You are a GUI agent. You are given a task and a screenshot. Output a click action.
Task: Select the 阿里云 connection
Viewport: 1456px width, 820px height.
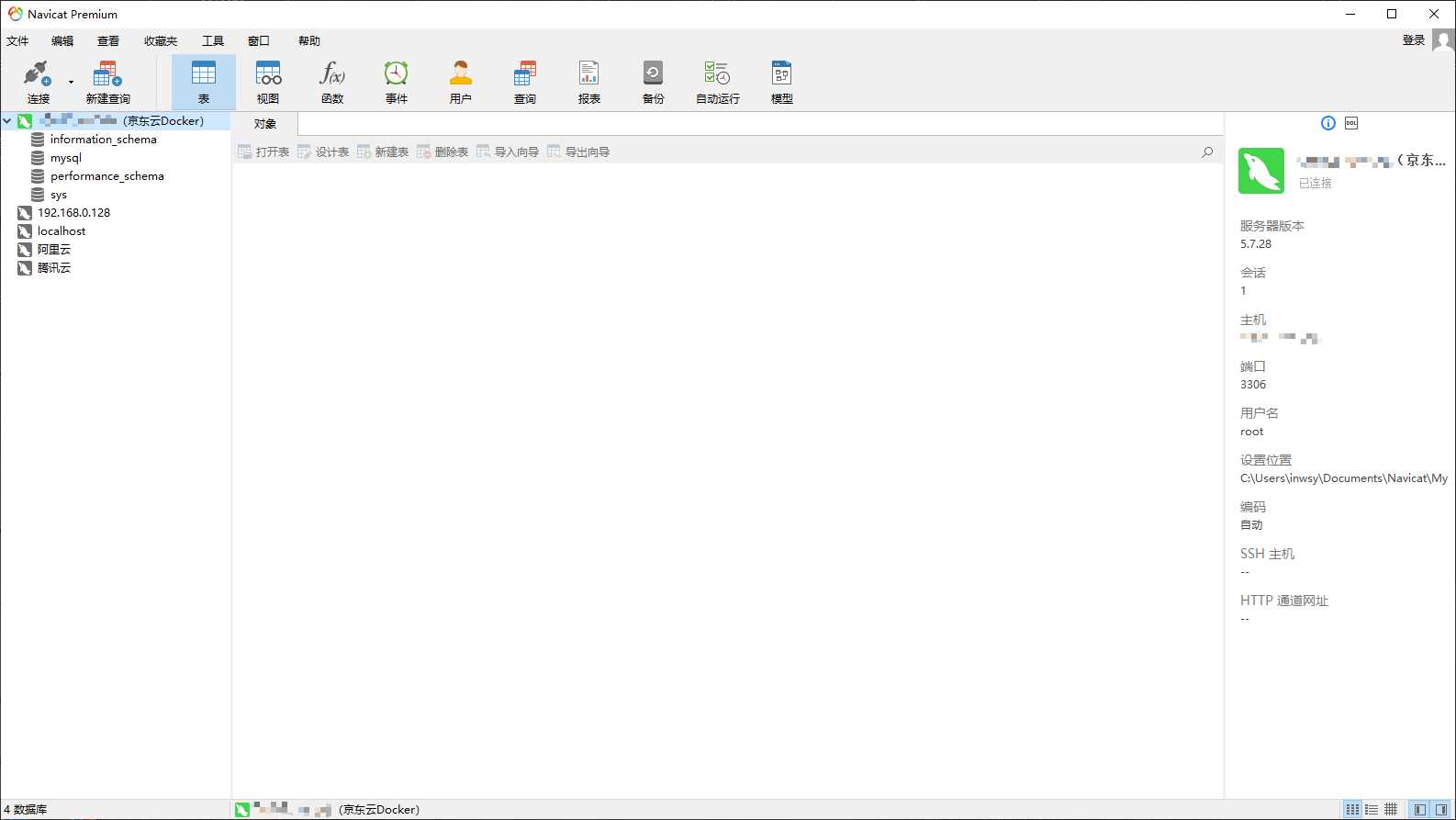(53, 250)
